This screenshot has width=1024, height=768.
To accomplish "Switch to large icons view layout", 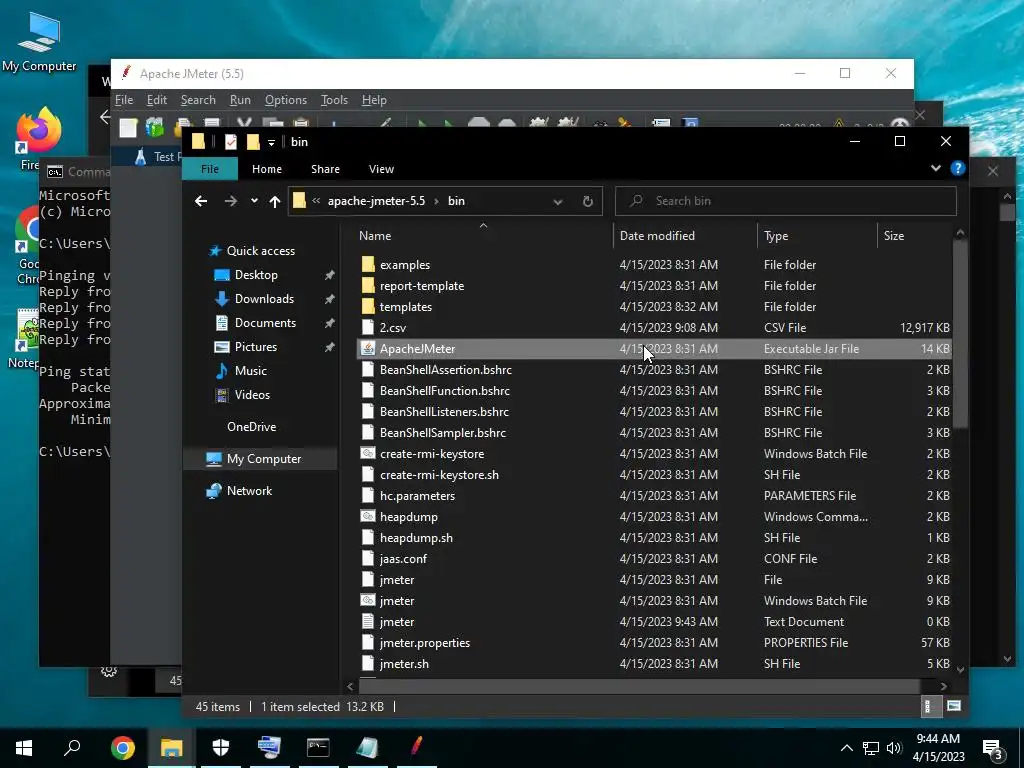I will pos(953,706).
